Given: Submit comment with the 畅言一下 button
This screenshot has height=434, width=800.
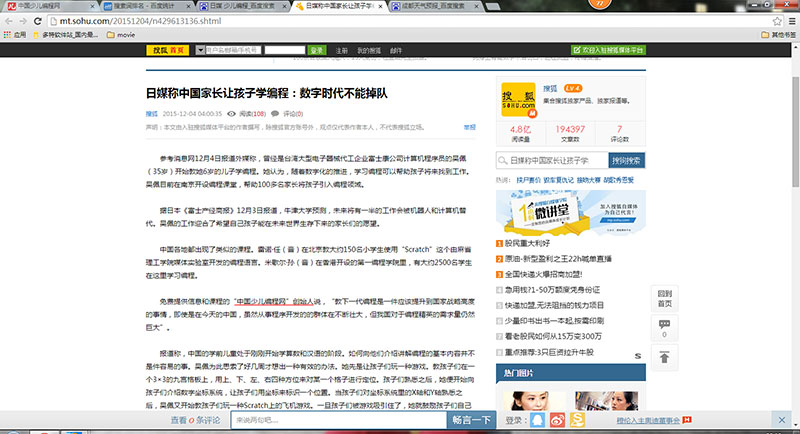Looking at the screenshot, I should (x=471, y=420).
